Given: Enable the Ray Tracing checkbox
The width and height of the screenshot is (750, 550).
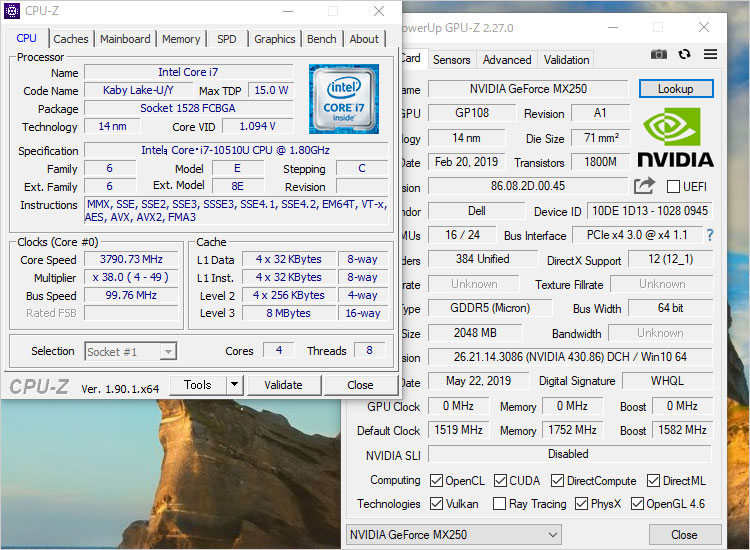Looking at the screenshot, I should coord(499,504).
